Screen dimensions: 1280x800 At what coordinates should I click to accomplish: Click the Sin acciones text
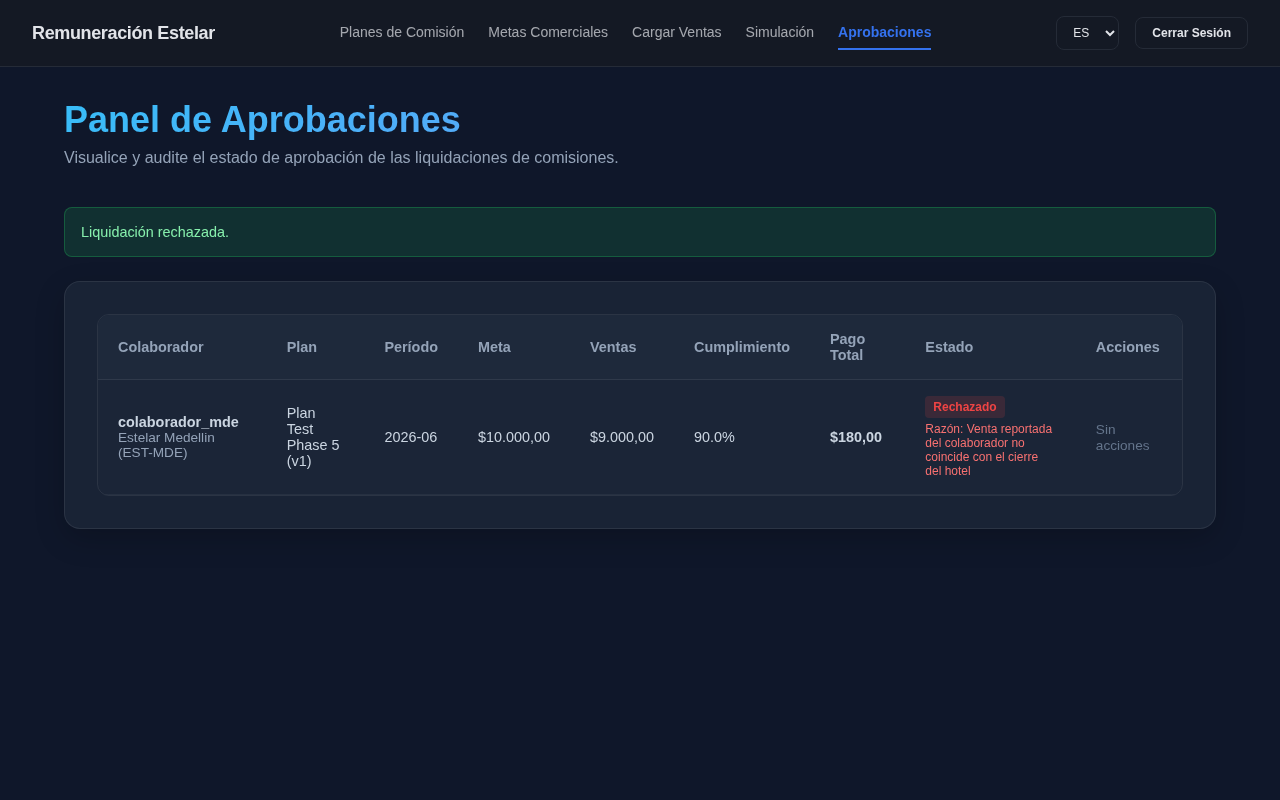1122,437
